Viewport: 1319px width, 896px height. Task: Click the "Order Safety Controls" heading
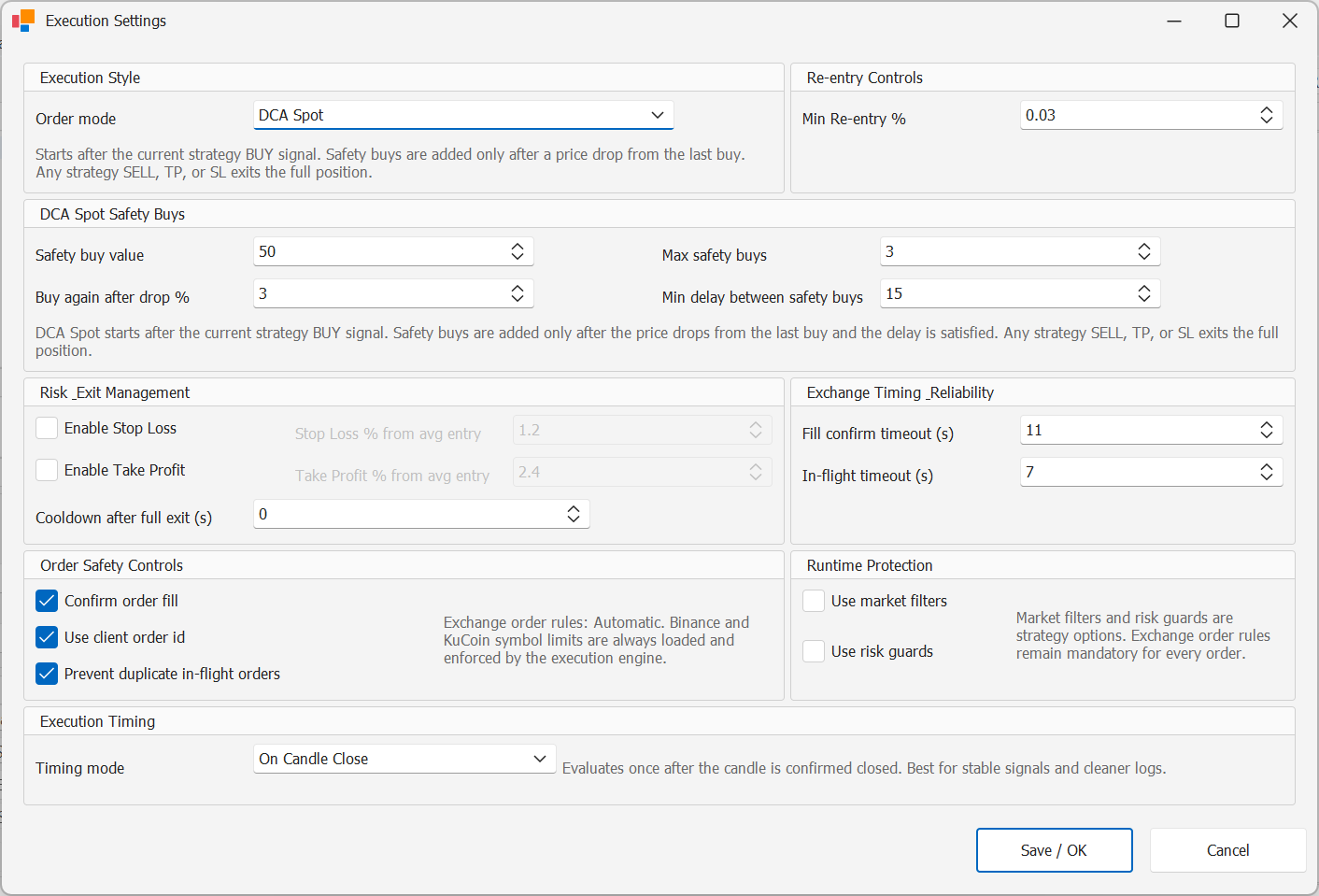click(x=111, y=565)
